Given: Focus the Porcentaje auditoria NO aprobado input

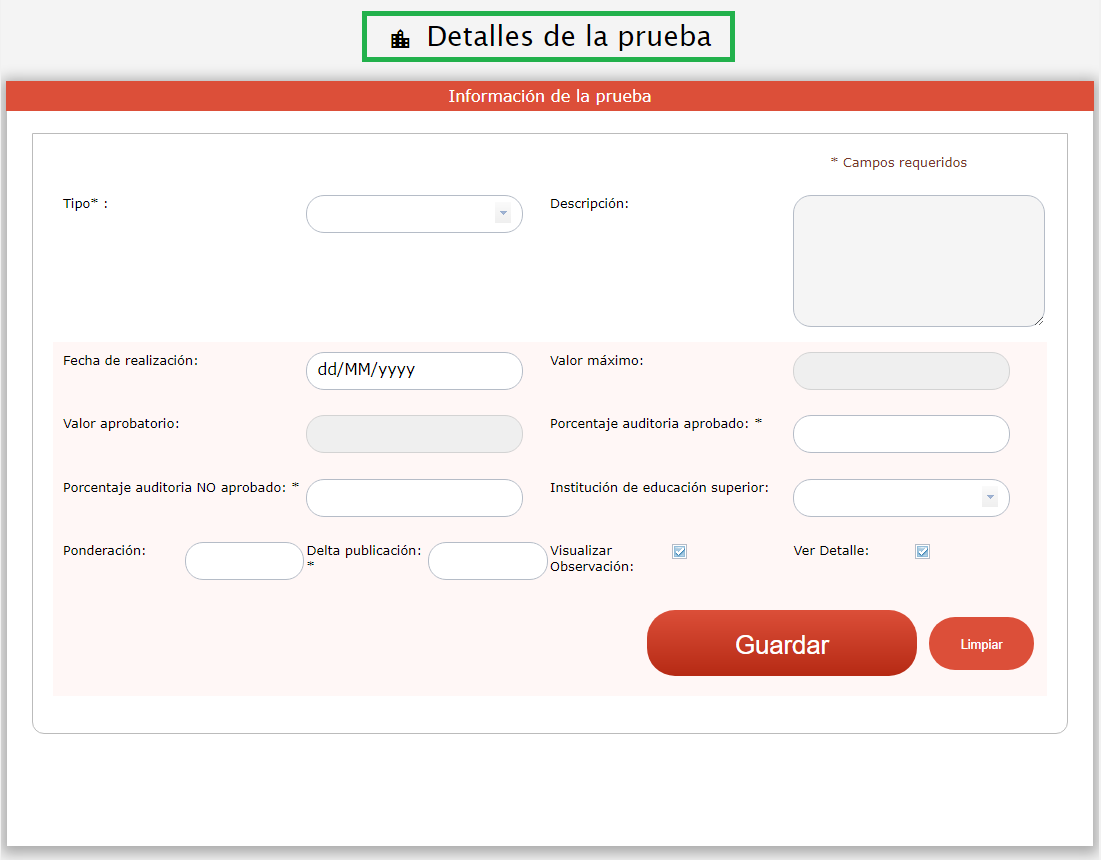Looking at the screenshot, I should pos(414,498).
